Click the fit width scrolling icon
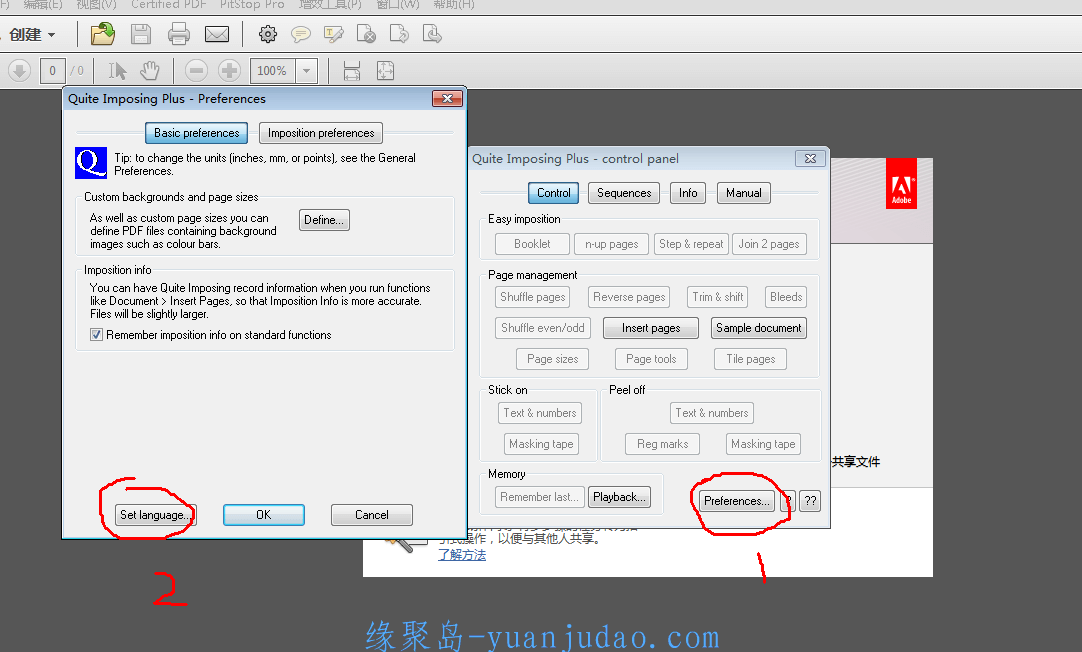Screen dimensions: 1082x652 (x=352, y=70)
